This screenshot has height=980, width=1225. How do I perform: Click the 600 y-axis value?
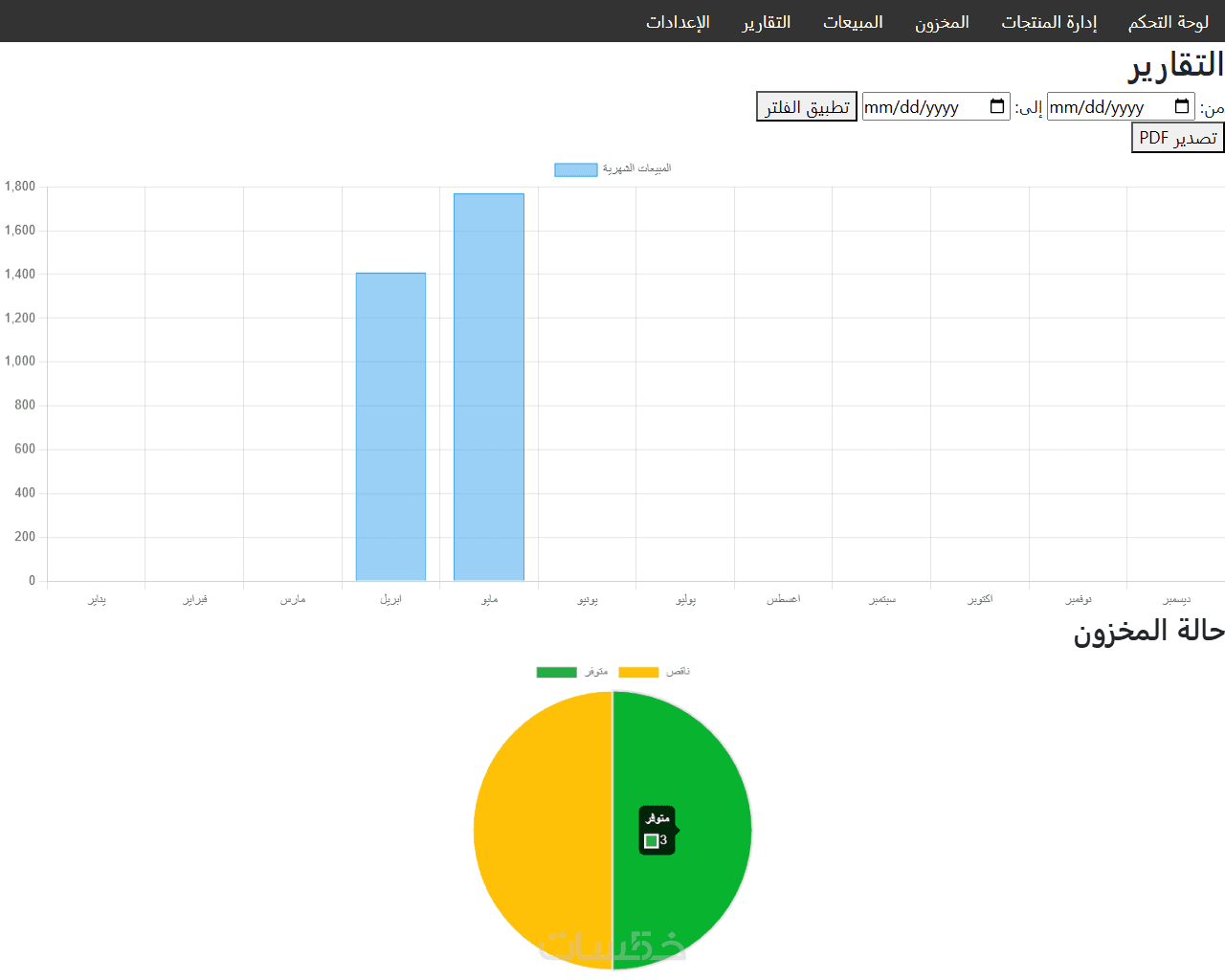pyautogui.click(x=25, y=449)
